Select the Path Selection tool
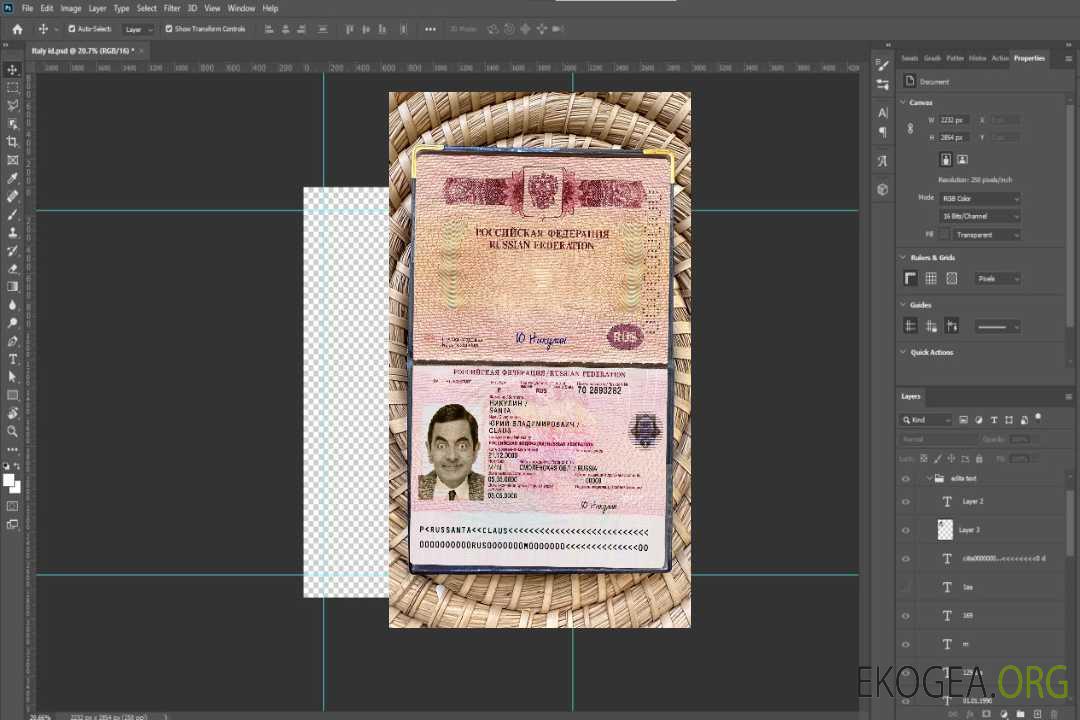The height and width of the screenshot is (720, 1080). pos(12,377)
